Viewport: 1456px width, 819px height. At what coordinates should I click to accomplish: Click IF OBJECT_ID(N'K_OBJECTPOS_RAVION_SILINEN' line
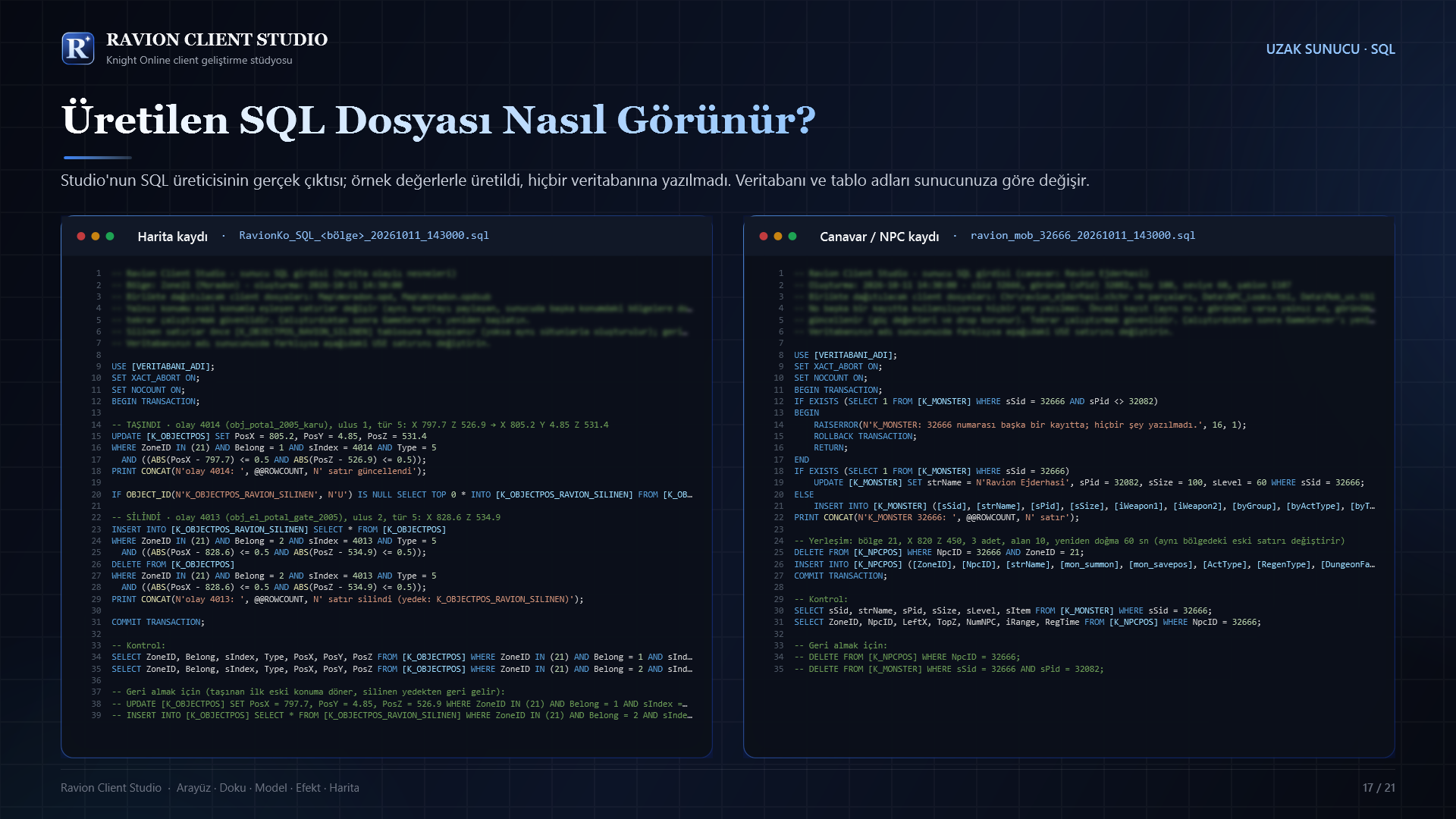[402, 495]
